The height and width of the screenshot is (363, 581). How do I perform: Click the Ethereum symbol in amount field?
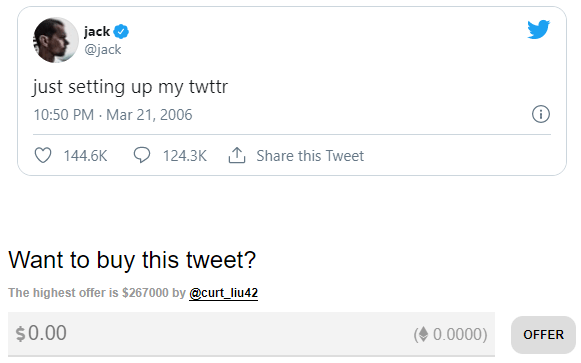[x=423, y=334]
